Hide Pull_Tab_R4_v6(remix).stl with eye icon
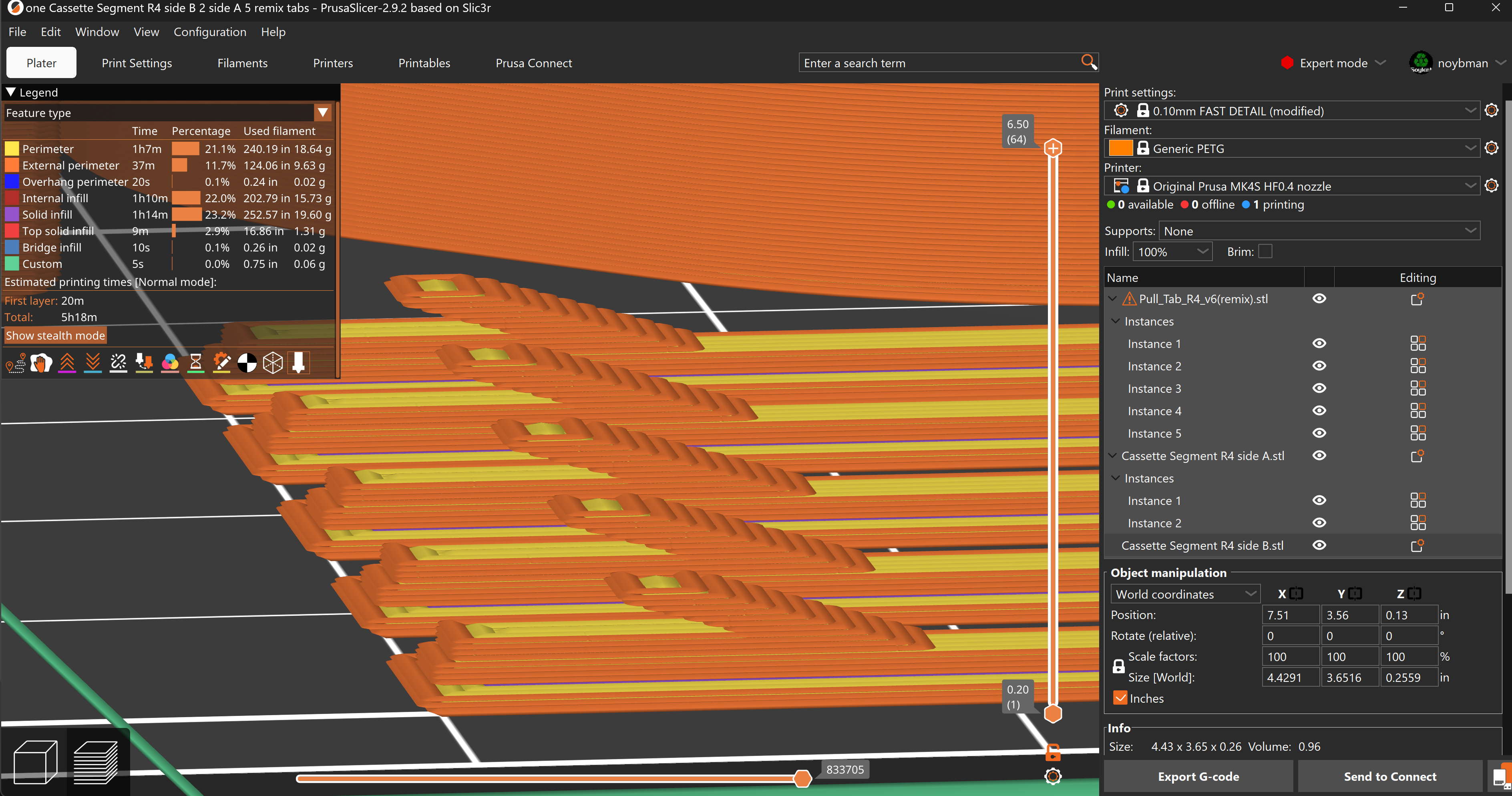This screenshot has width=1512, height=796. pos(1319,299)
